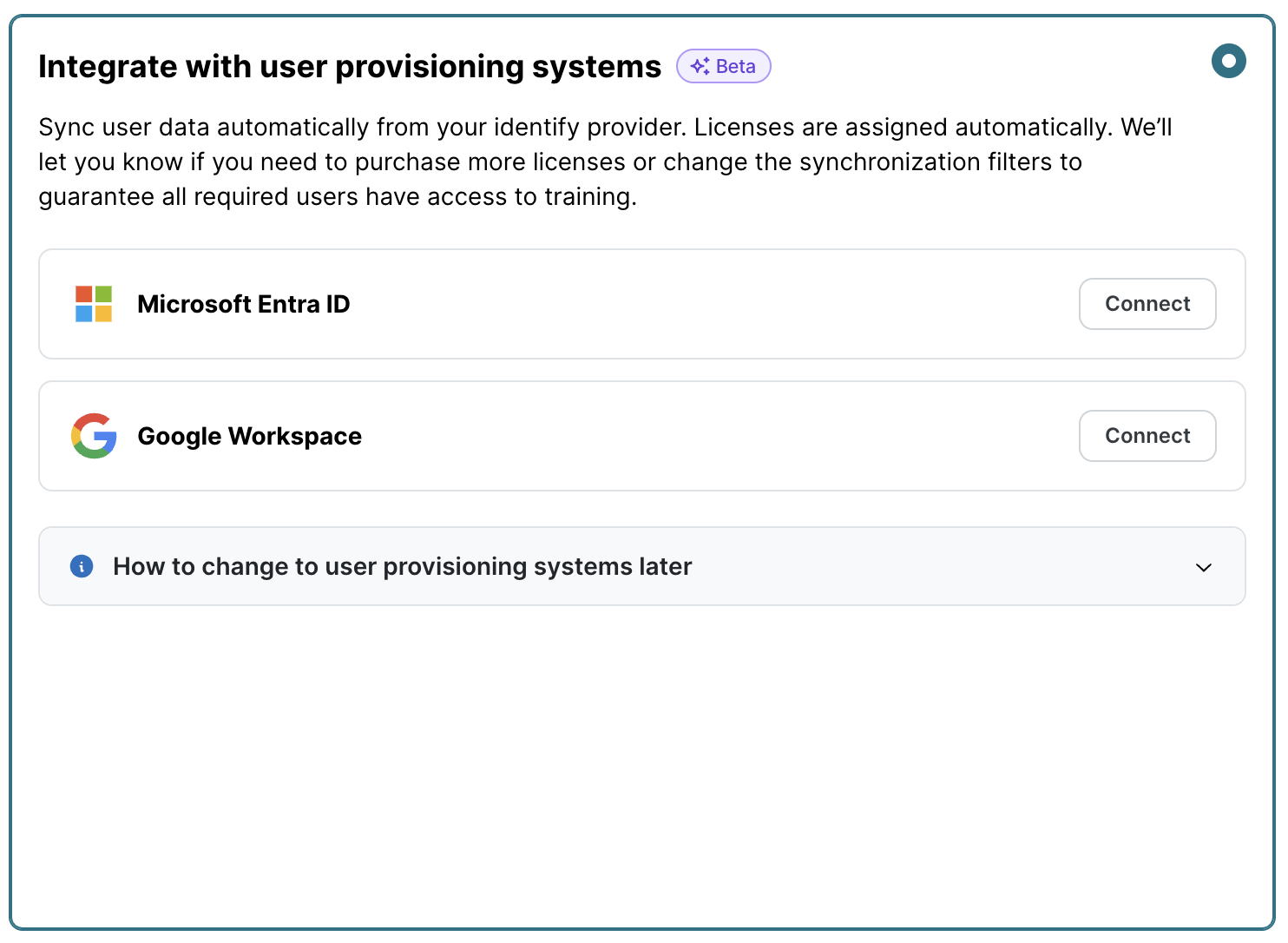The image size is (1288, 943).
Task: Open 'How to change to user provisioning systems later'
Action: click(x=402, y=567)
